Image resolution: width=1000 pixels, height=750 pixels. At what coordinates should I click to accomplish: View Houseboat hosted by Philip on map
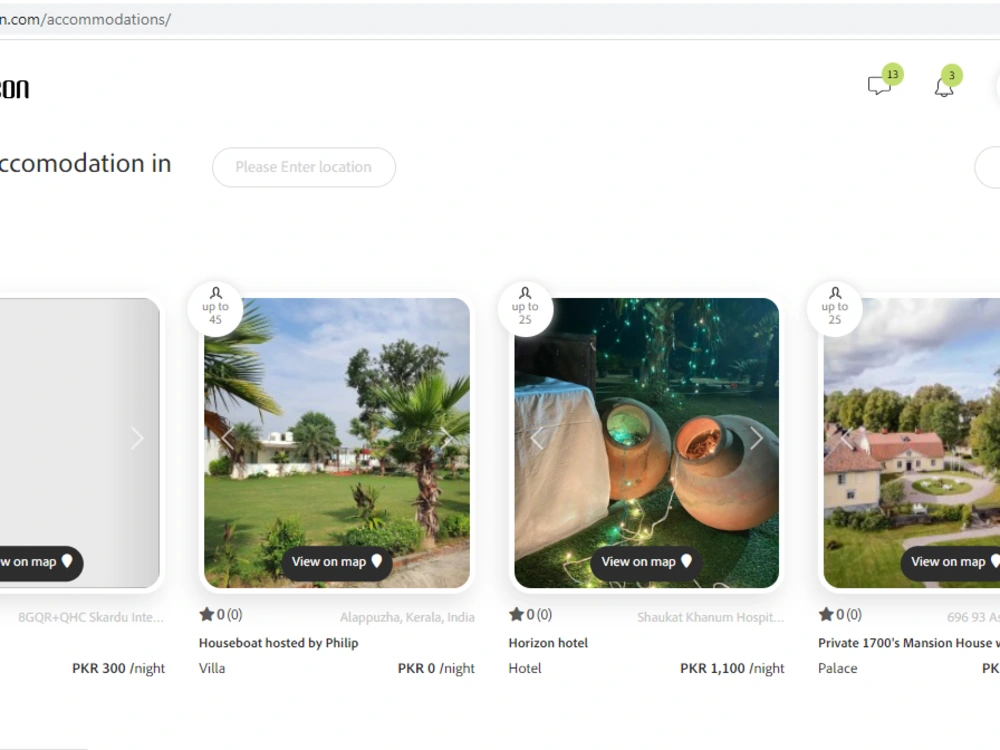(337, 562)
